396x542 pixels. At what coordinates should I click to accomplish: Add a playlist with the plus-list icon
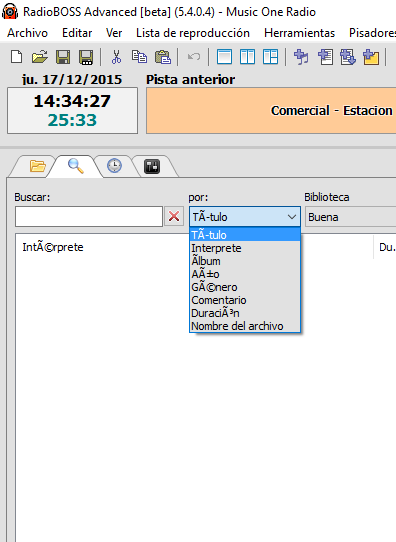point(326,57)
